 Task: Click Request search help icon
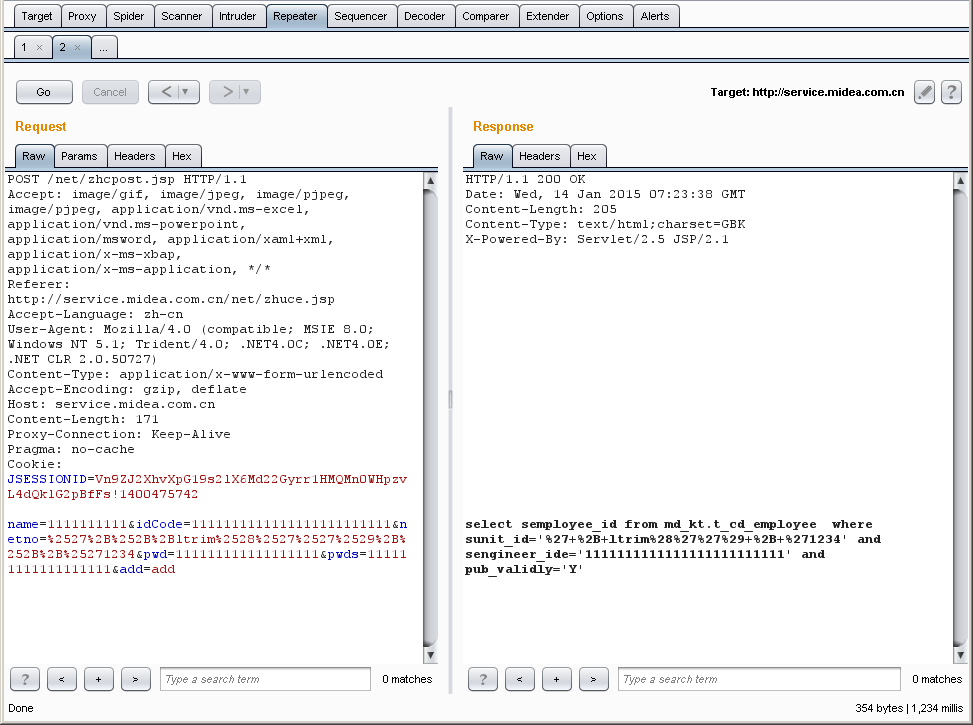click(x=25, y=679)
